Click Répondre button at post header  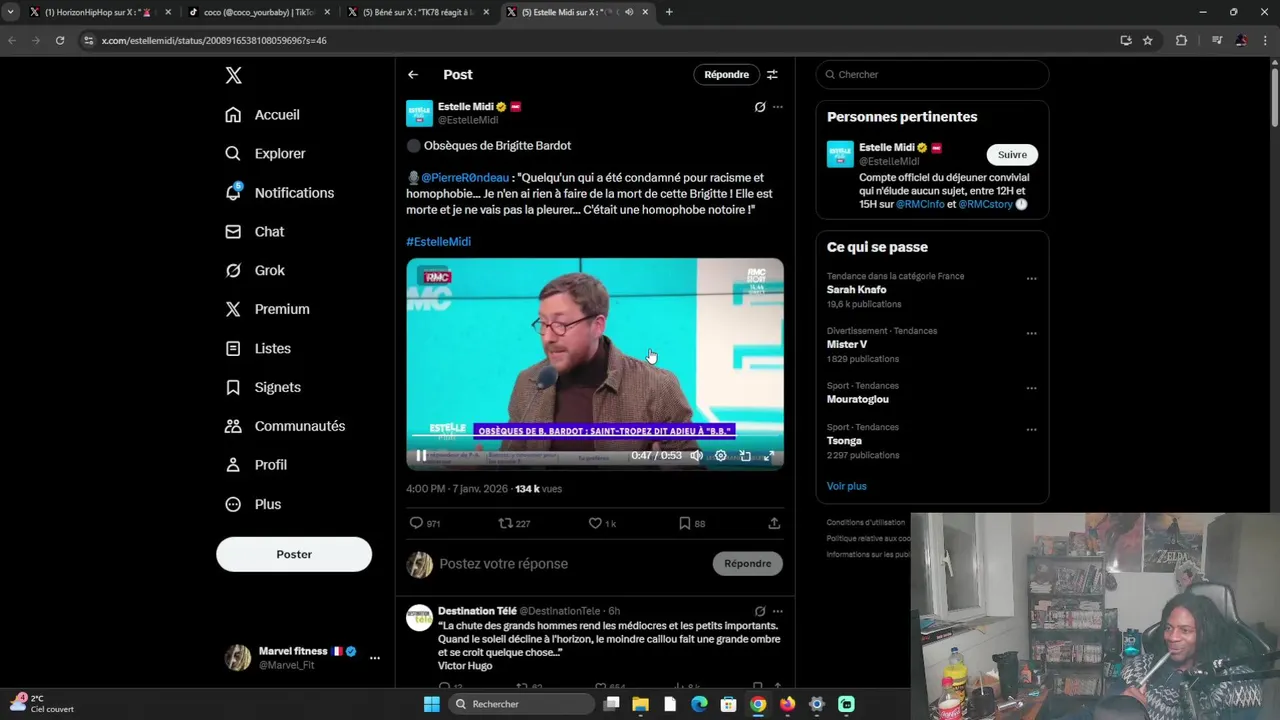[x=726, y=75]
